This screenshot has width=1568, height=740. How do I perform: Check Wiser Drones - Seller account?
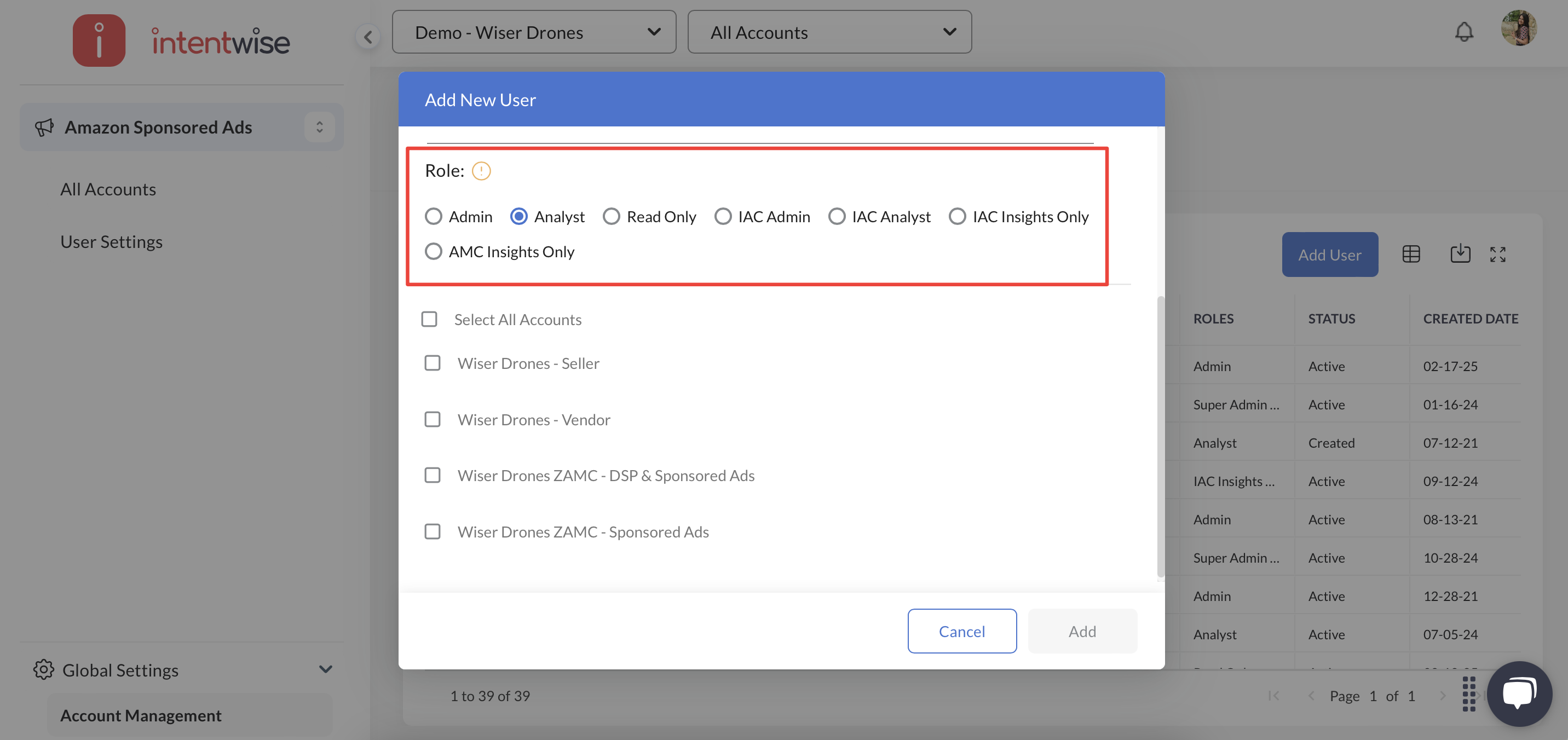pos(432,363)
